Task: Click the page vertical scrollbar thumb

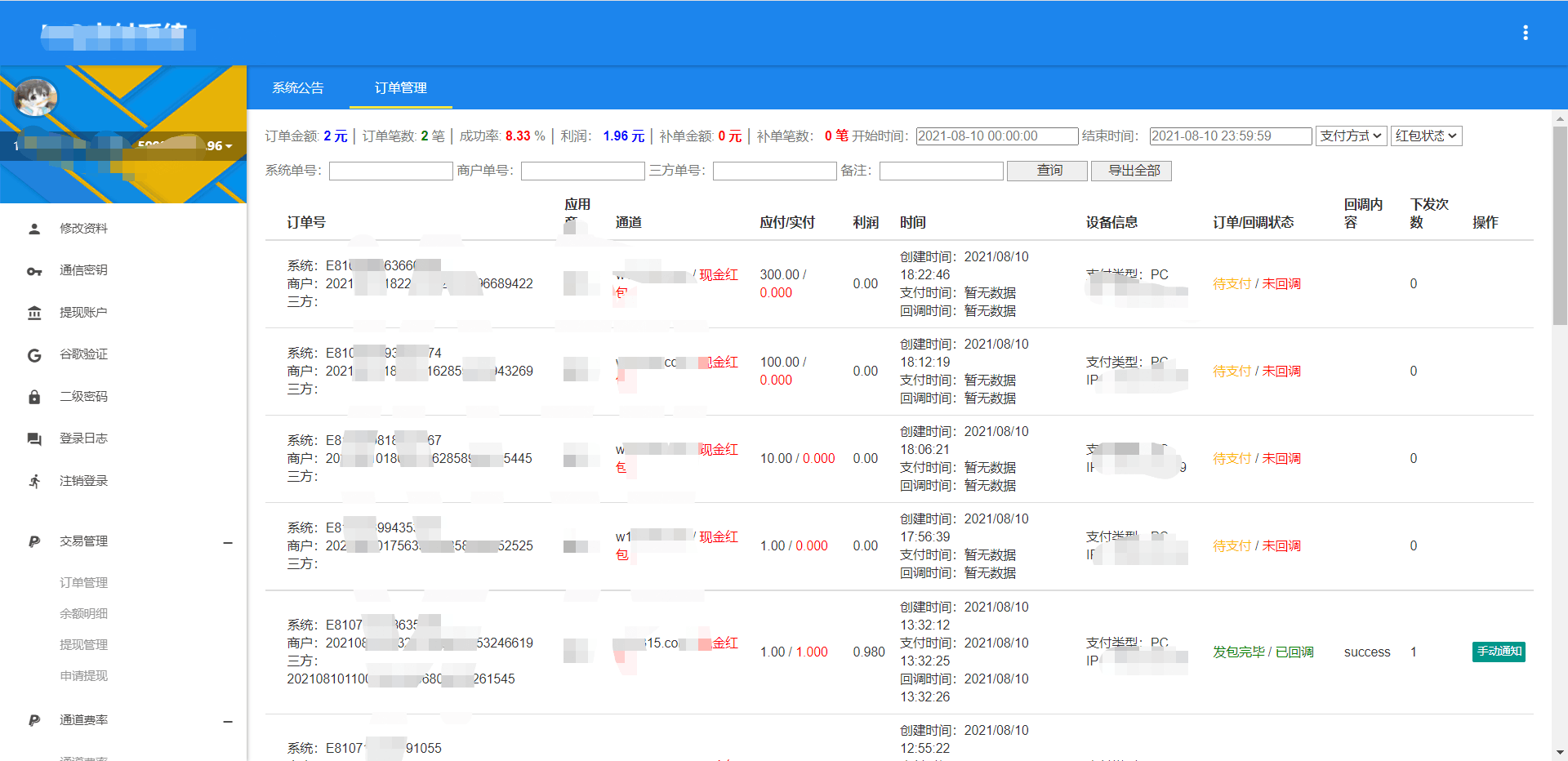Action: coord(1560,225)
